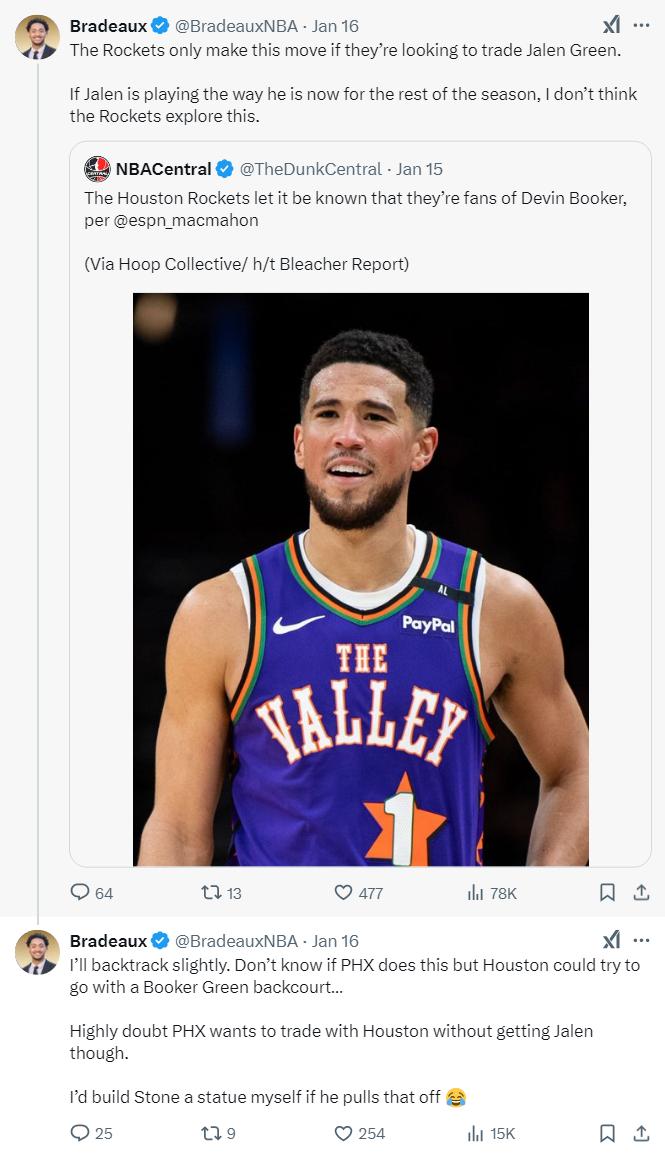
Task: Repost the tweet with 9 reposts
Action: (x=211, y=1133)
